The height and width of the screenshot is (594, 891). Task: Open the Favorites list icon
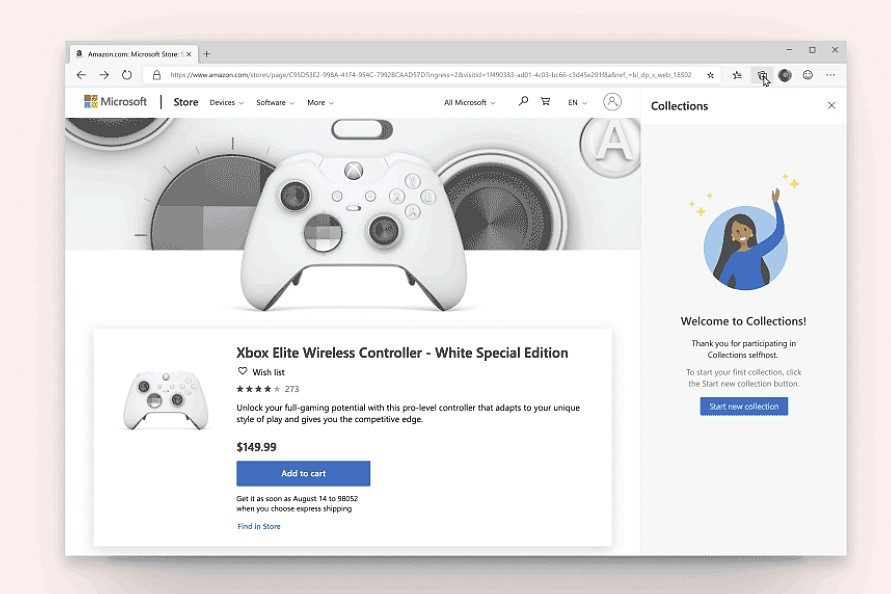737,75
